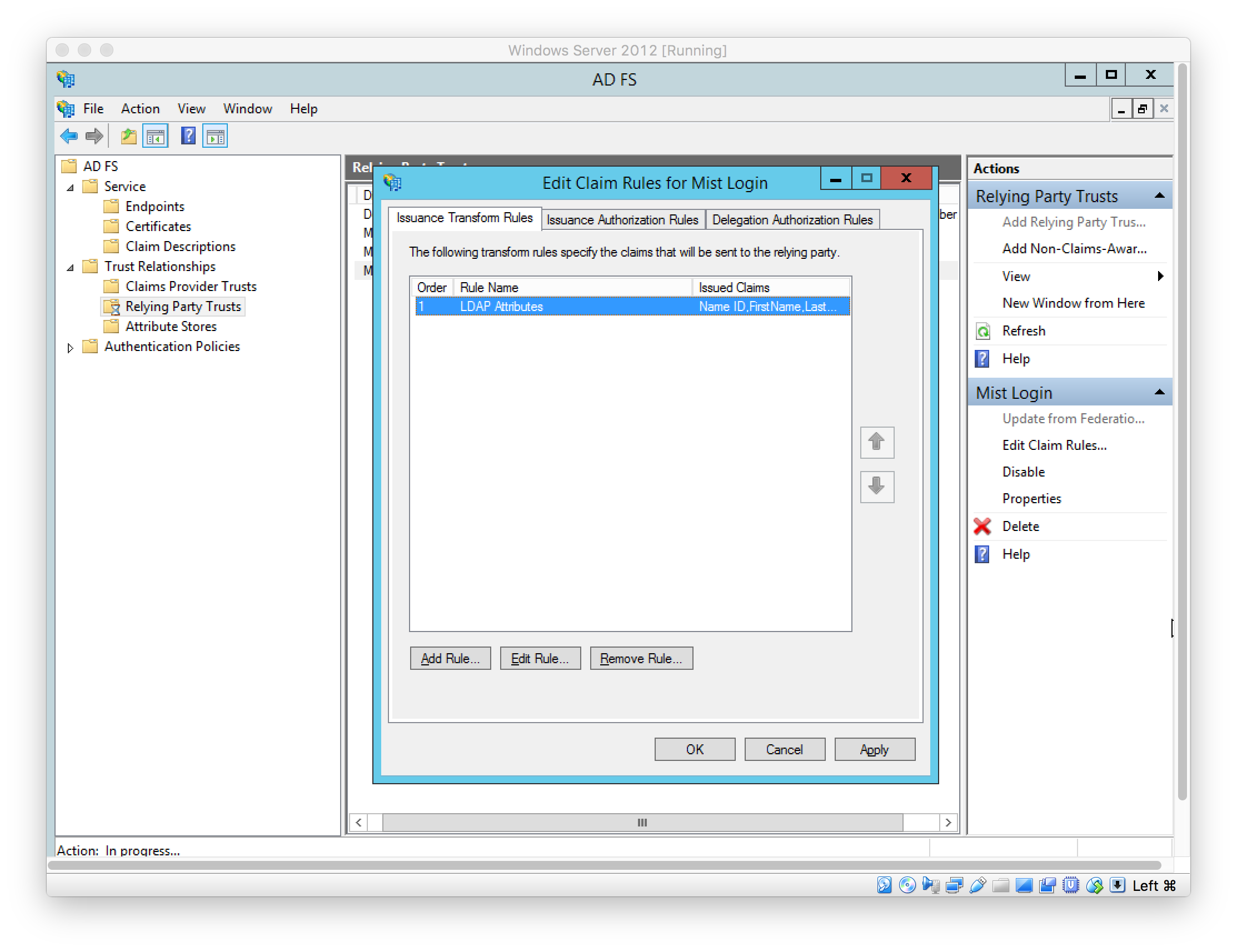Open the File menu
Screen dimensions: 1237x952
(93, 108)
